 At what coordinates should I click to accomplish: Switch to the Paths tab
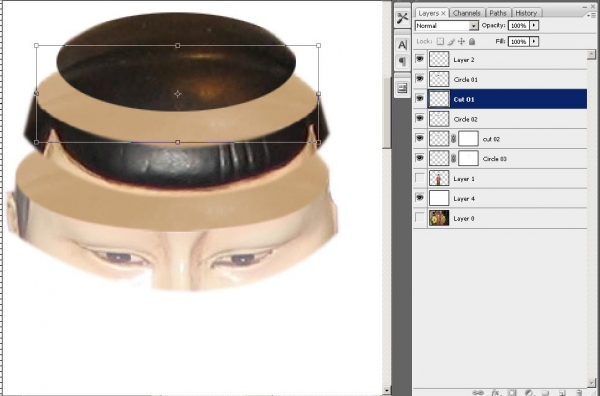pyautogui.click(x=498, y=13)
